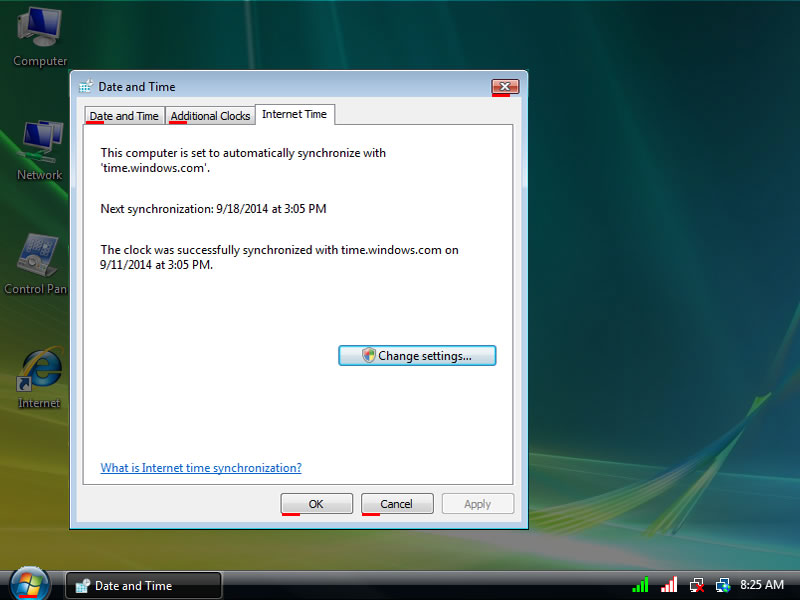The width and height of the screenshot is (800, 600).
Task: Click the disconnected network tray icon with red X
Action: point(697,585)
